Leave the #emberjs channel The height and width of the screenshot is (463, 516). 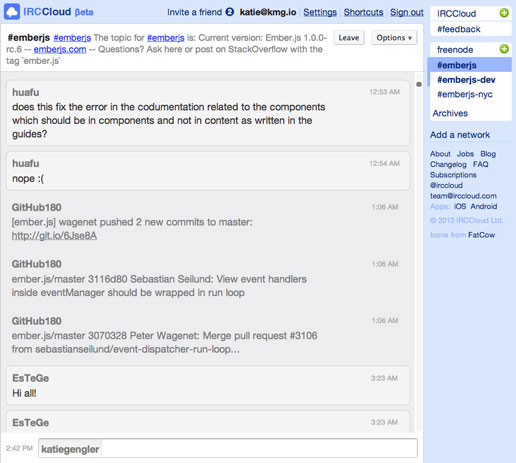349,38
